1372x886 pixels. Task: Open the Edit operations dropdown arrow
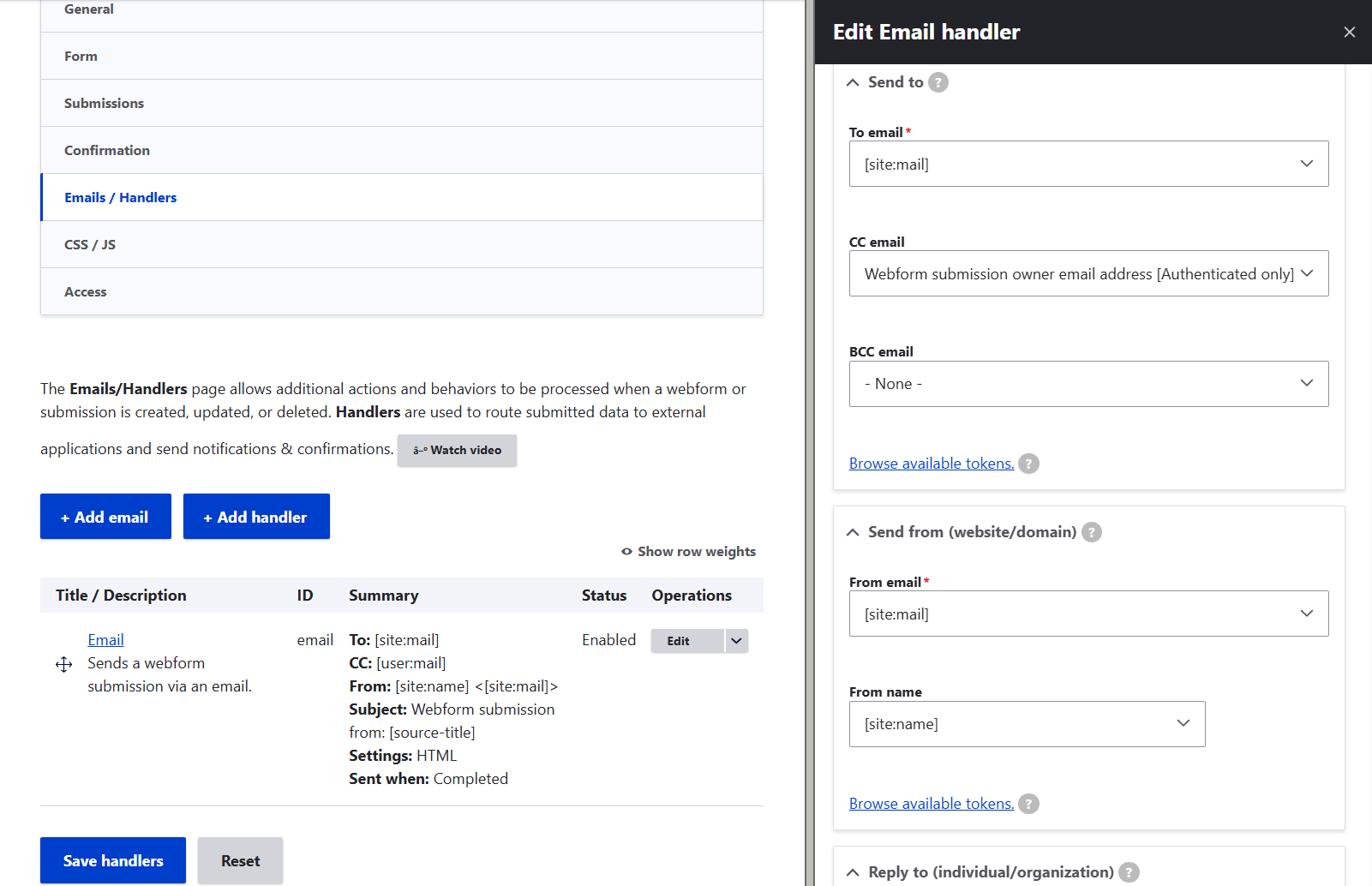click(736, 641)
